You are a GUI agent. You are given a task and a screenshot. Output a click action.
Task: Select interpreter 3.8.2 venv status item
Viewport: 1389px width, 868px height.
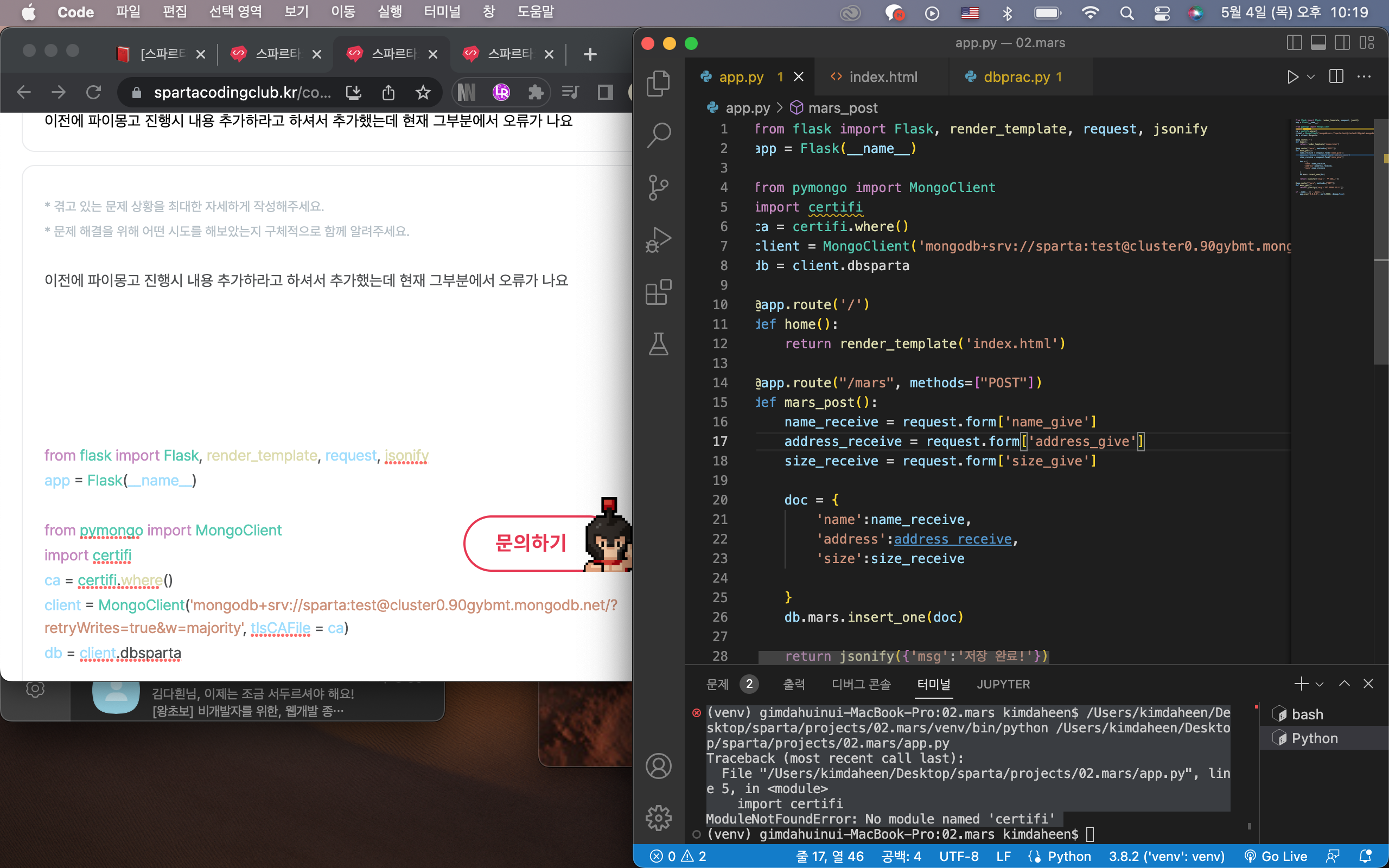click(1167, 857)
